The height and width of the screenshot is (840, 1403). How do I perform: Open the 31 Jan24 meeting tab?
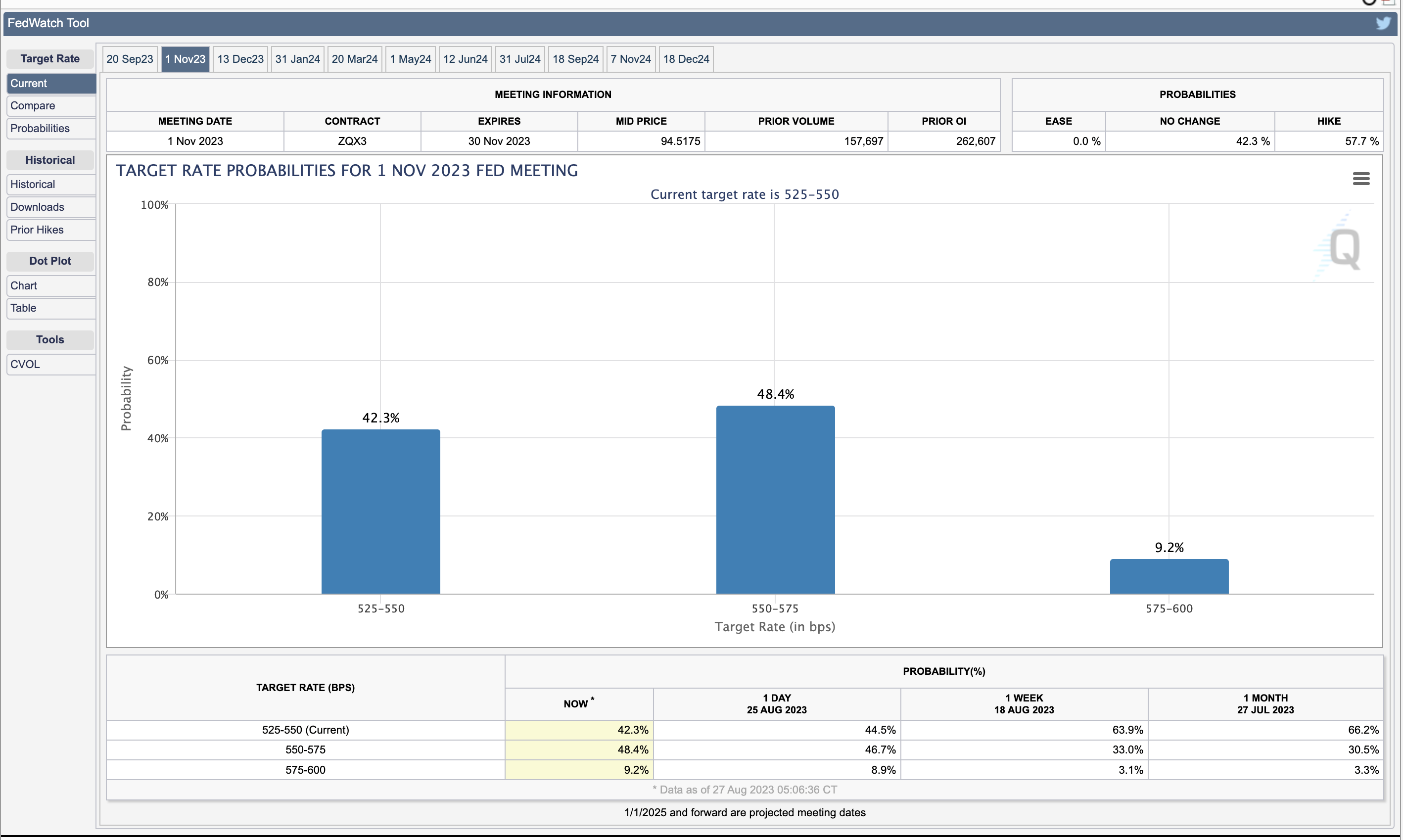click(x=297, y=59)
